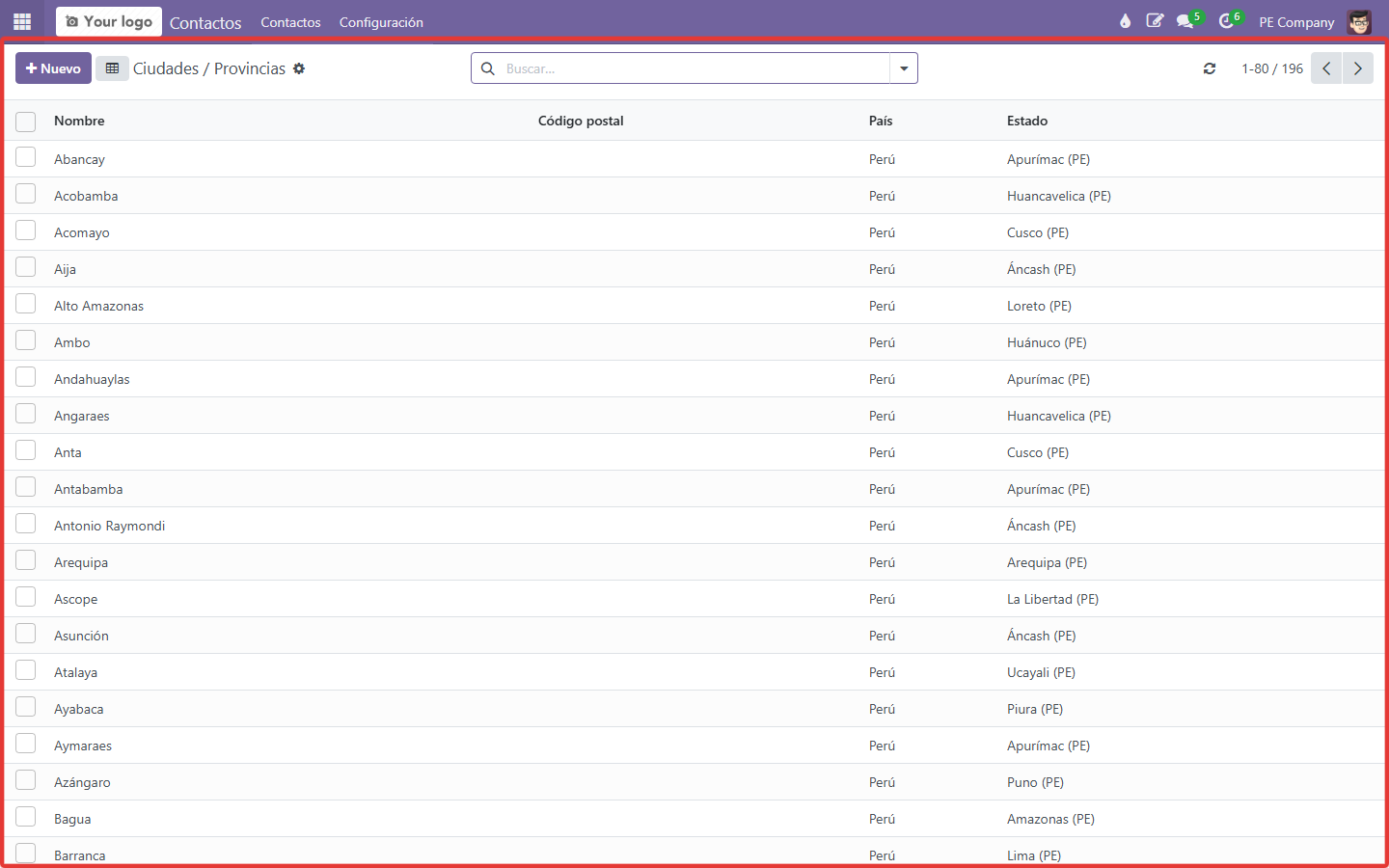This screenshot has height=868, width=1389.
Task: Go to next page of records
Action: coord(1358,68)
